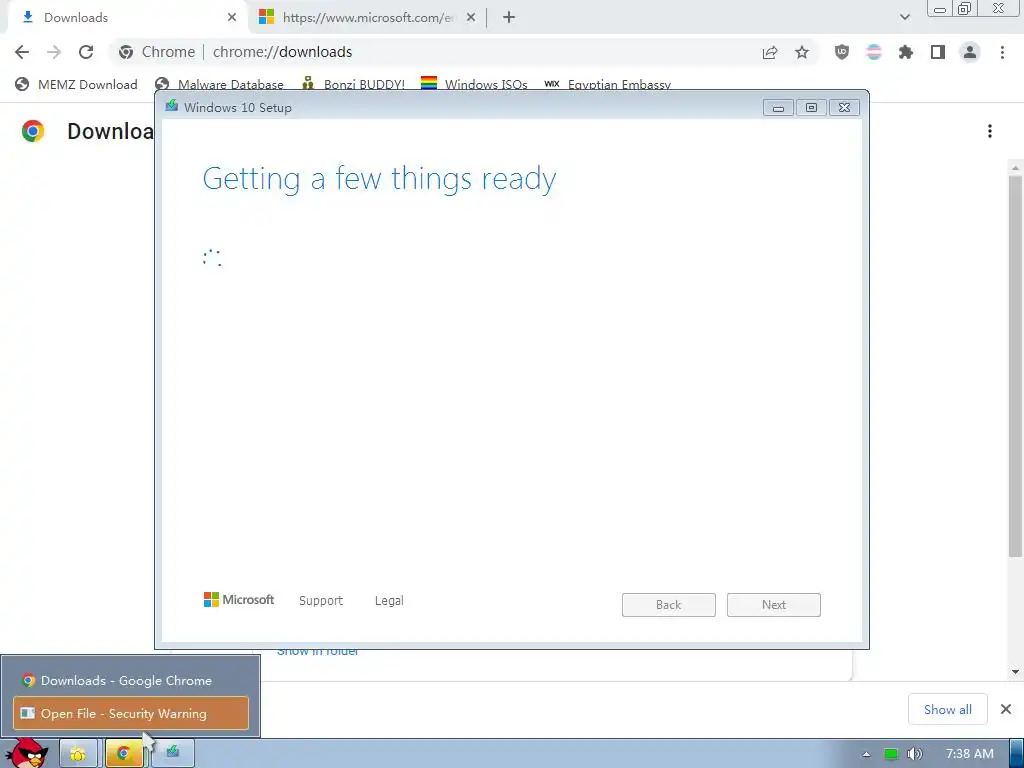The image size is (1024, 768).
Task: Open the volume speaker tray icon
Action: click(x=915, y=754)
